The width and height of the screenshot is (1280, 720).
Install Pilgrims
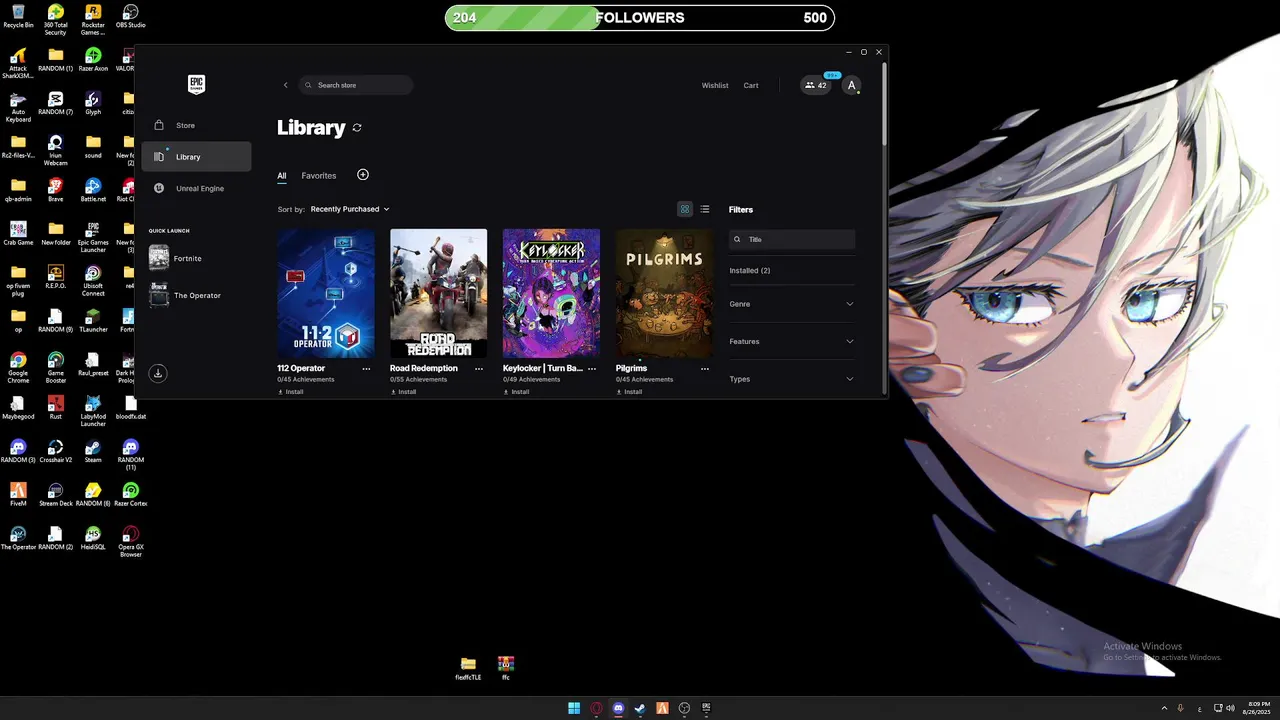[629, 392]
